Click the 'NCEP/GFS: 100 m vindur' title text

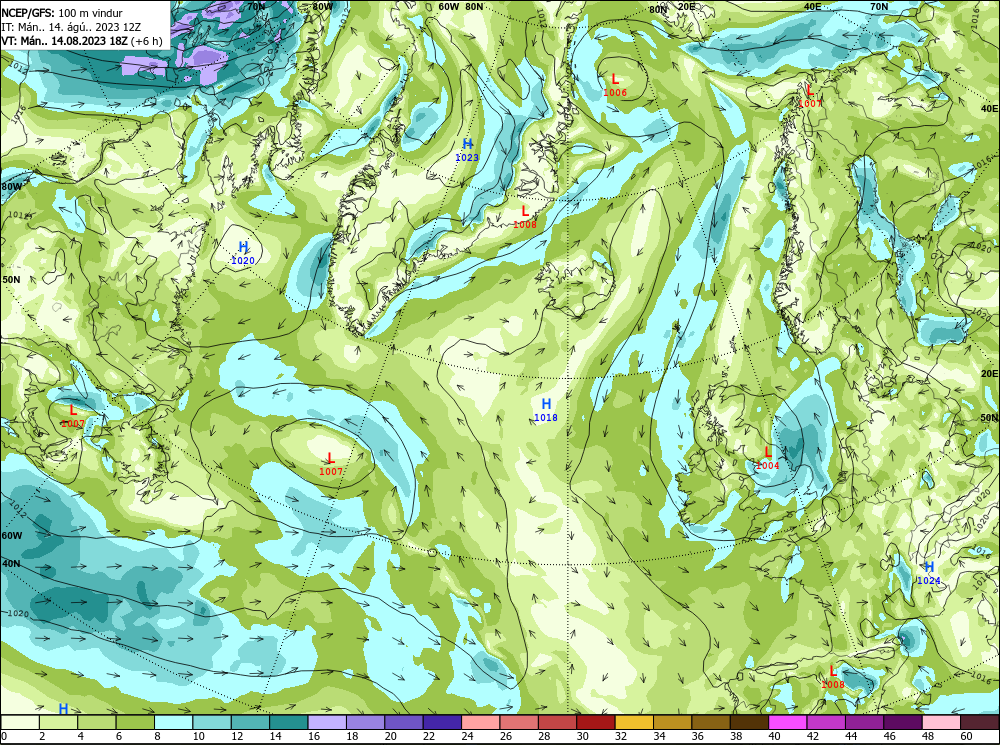(62, 13)
